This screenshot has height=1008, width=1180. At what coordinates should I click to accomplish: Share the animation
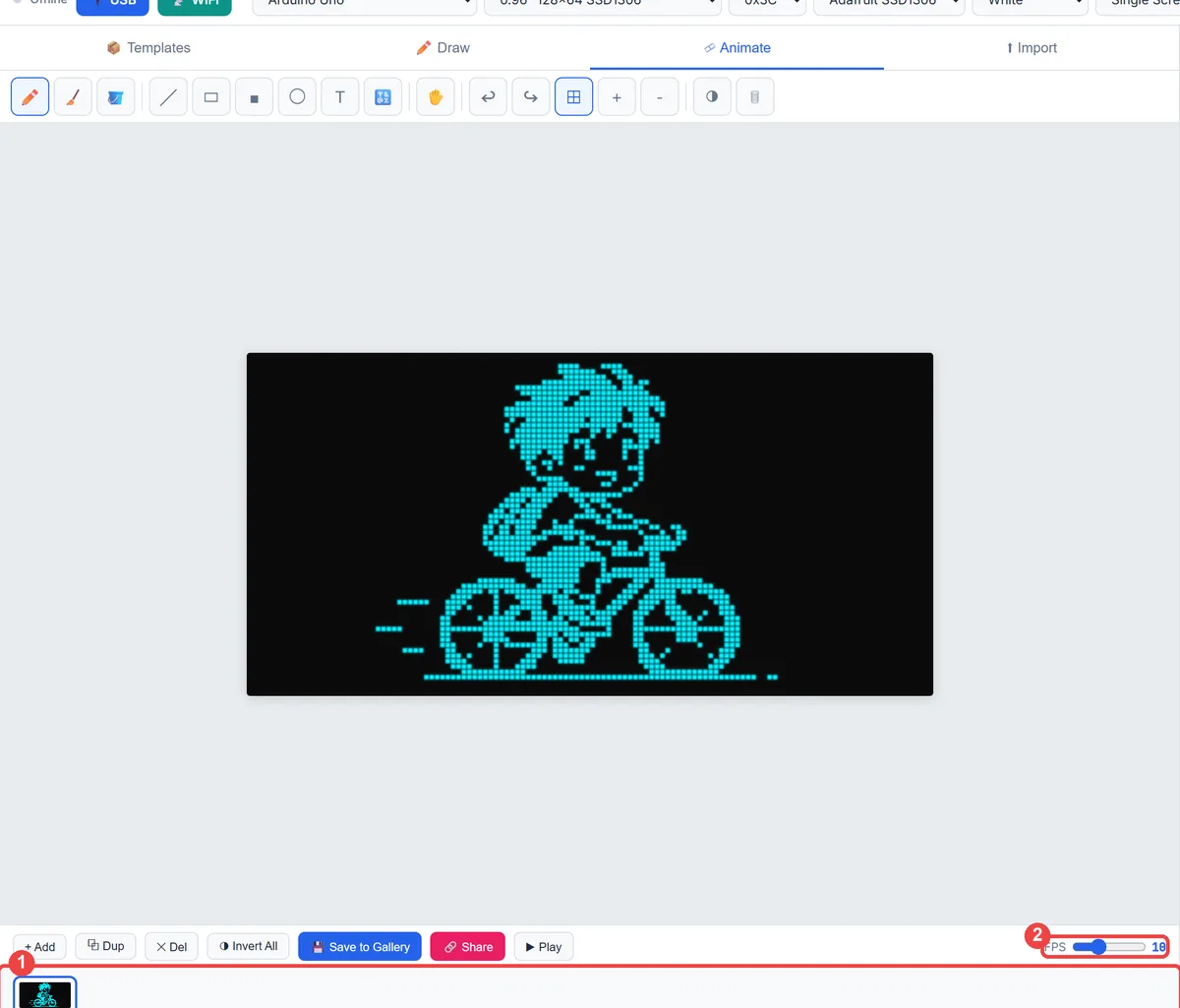[468, 947]
